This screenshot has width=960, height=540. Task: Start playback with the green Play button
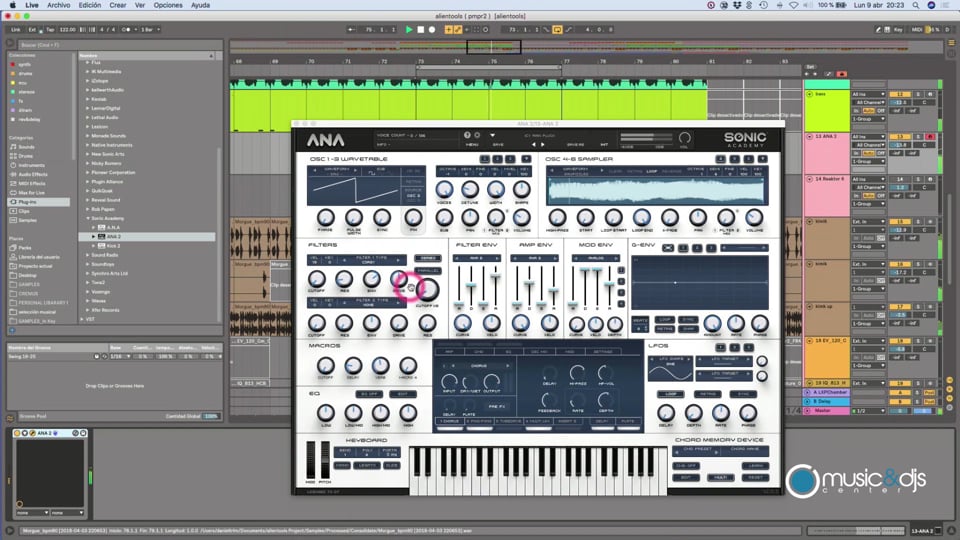409,29
